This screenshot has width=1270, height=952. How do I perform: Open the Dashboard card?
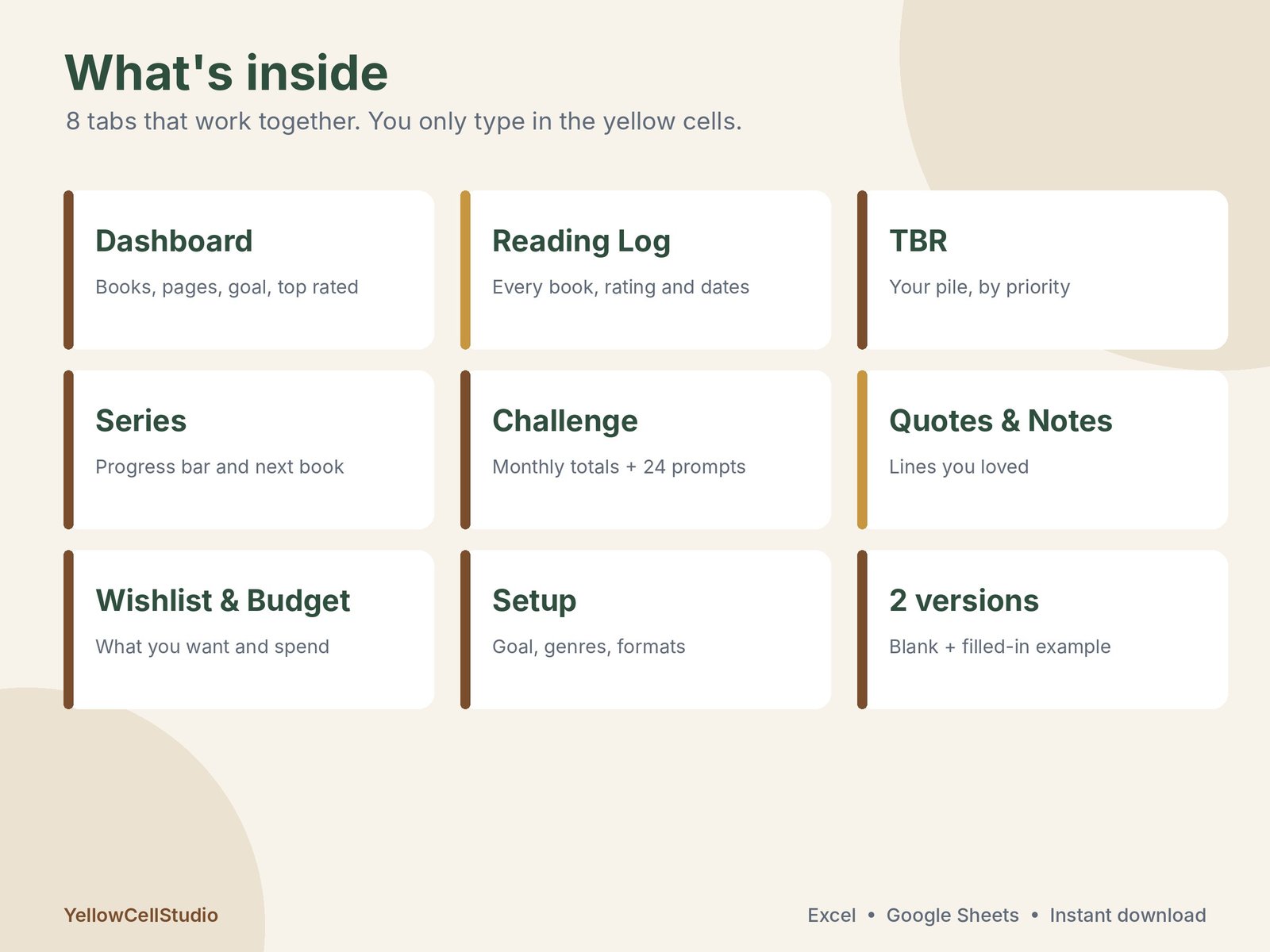[248, 270]
